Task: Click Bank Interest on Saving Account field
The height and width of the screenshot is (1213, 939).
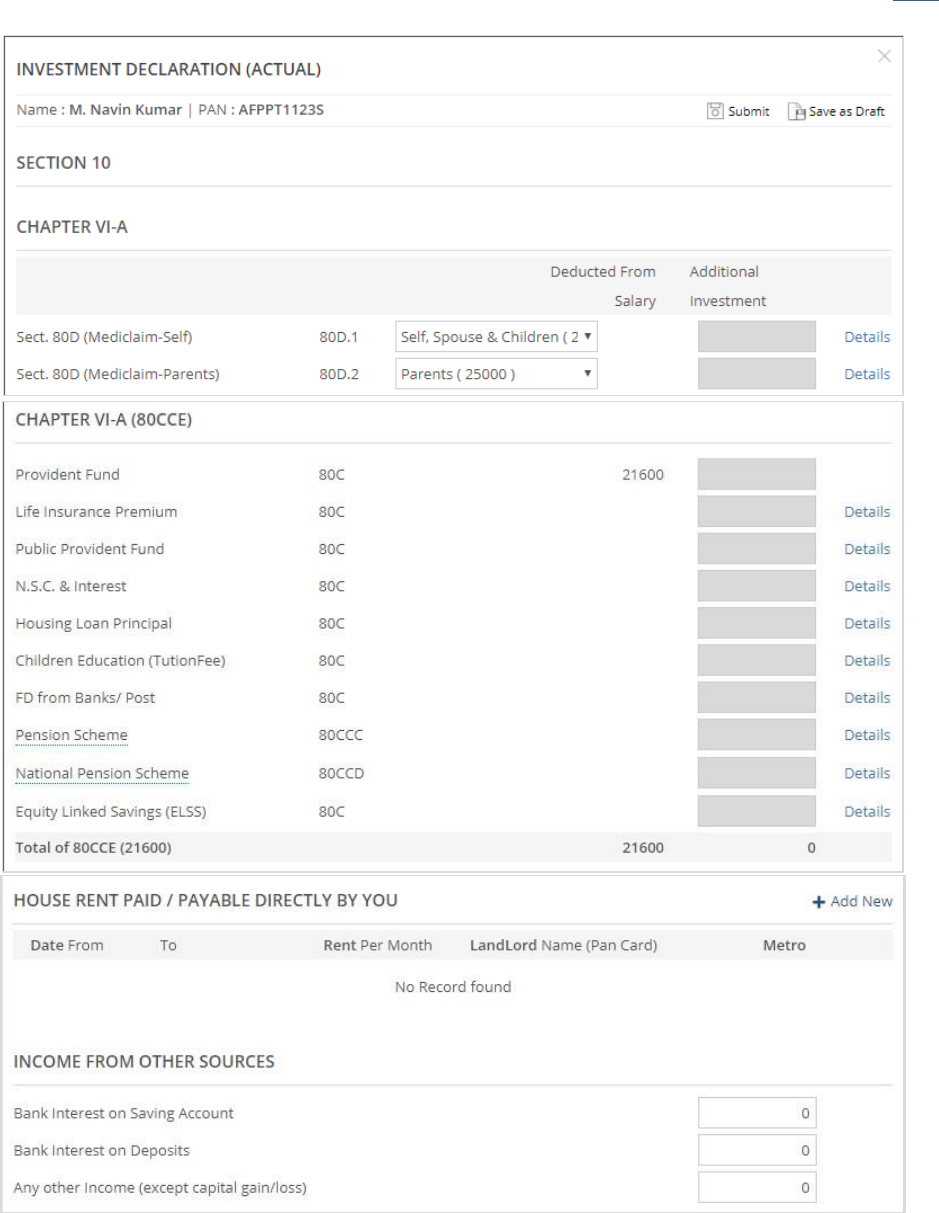Action: 756,1113
